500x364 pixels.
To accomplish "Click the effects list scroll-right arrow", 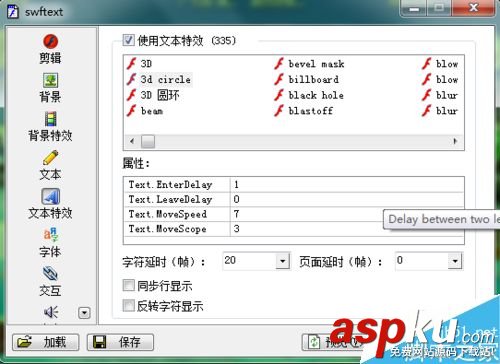I will pos(455,141).
